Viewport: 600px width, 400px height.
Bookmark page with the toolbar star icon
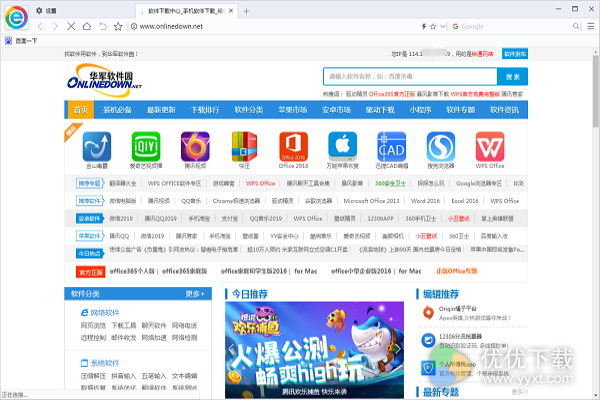pos(118,26)
